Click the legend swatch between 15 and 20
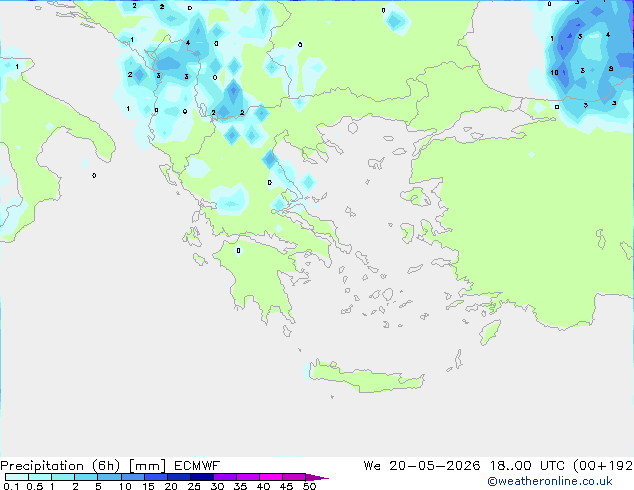Screen dimensions: 634x490 pos(156,477)
